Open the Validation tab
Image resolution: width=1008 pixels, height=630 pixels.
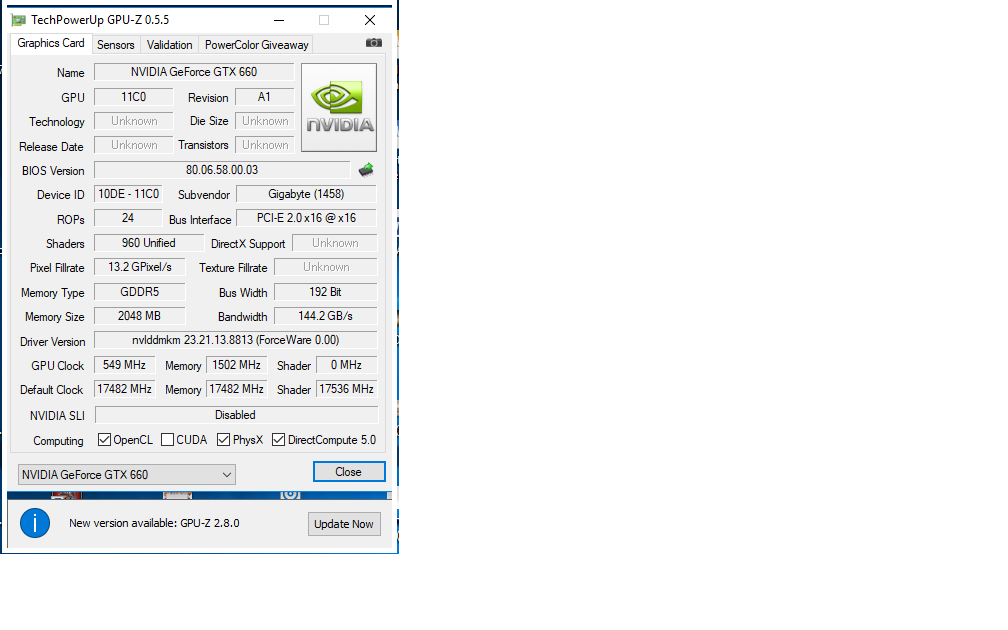tap(169, 45)
